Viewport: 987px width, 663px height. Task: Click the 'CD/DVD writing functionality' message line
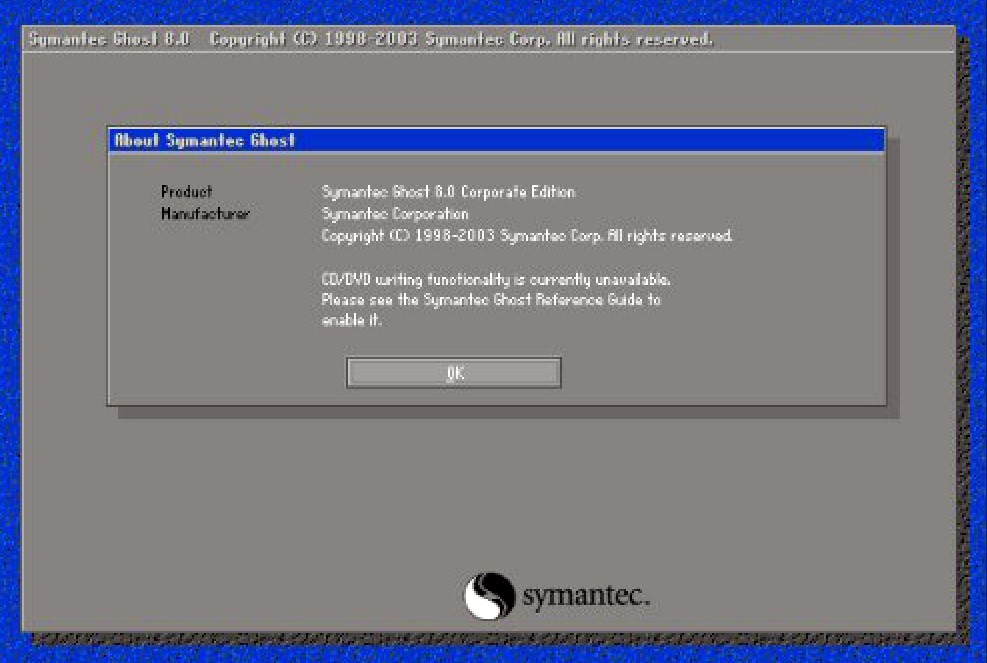click(495, 279)
